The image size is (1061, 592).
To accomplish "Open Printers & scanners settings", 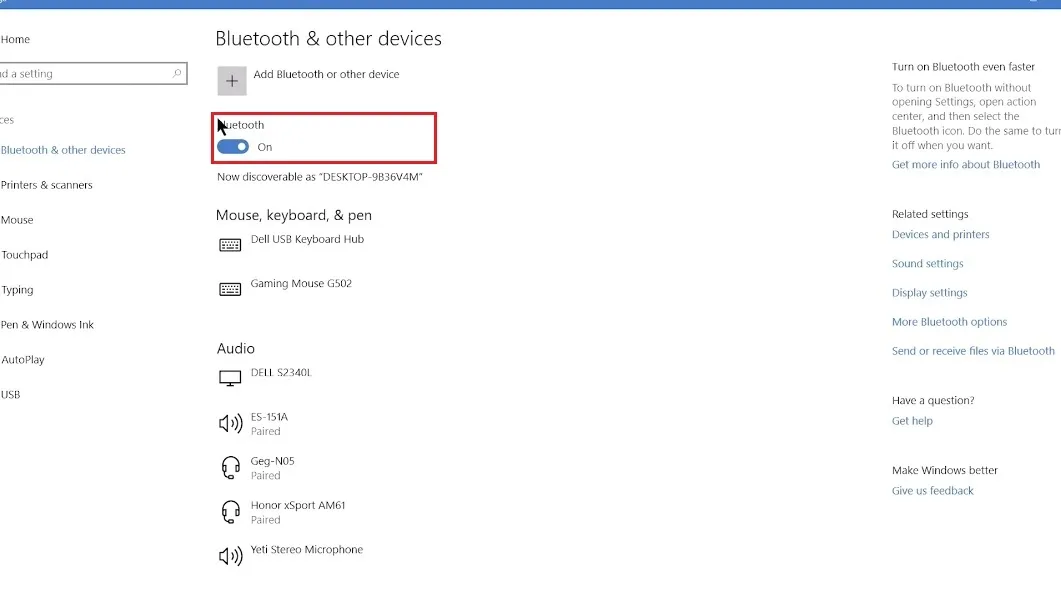I will pyautogui.click(x=46, y=184).
